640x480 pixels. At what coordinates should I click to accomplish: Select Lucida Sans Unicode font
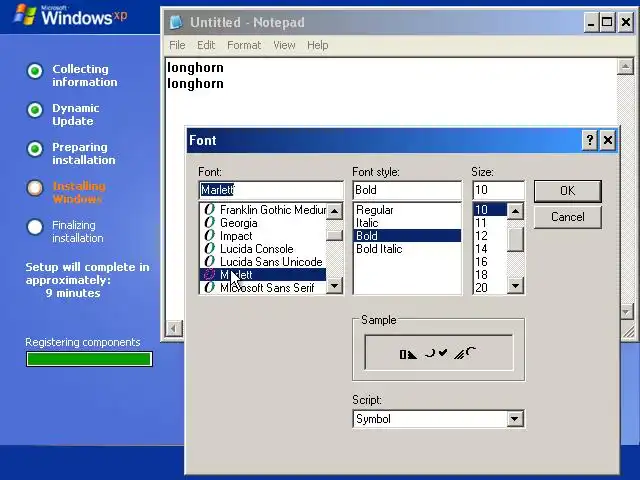coord(263,262)
